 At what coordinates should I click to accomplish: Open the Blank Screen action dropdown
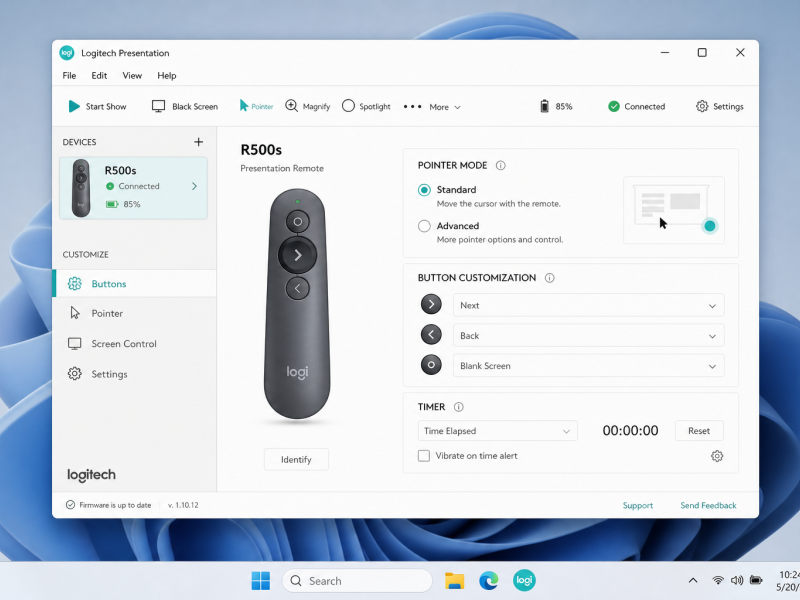coord(588,366)
